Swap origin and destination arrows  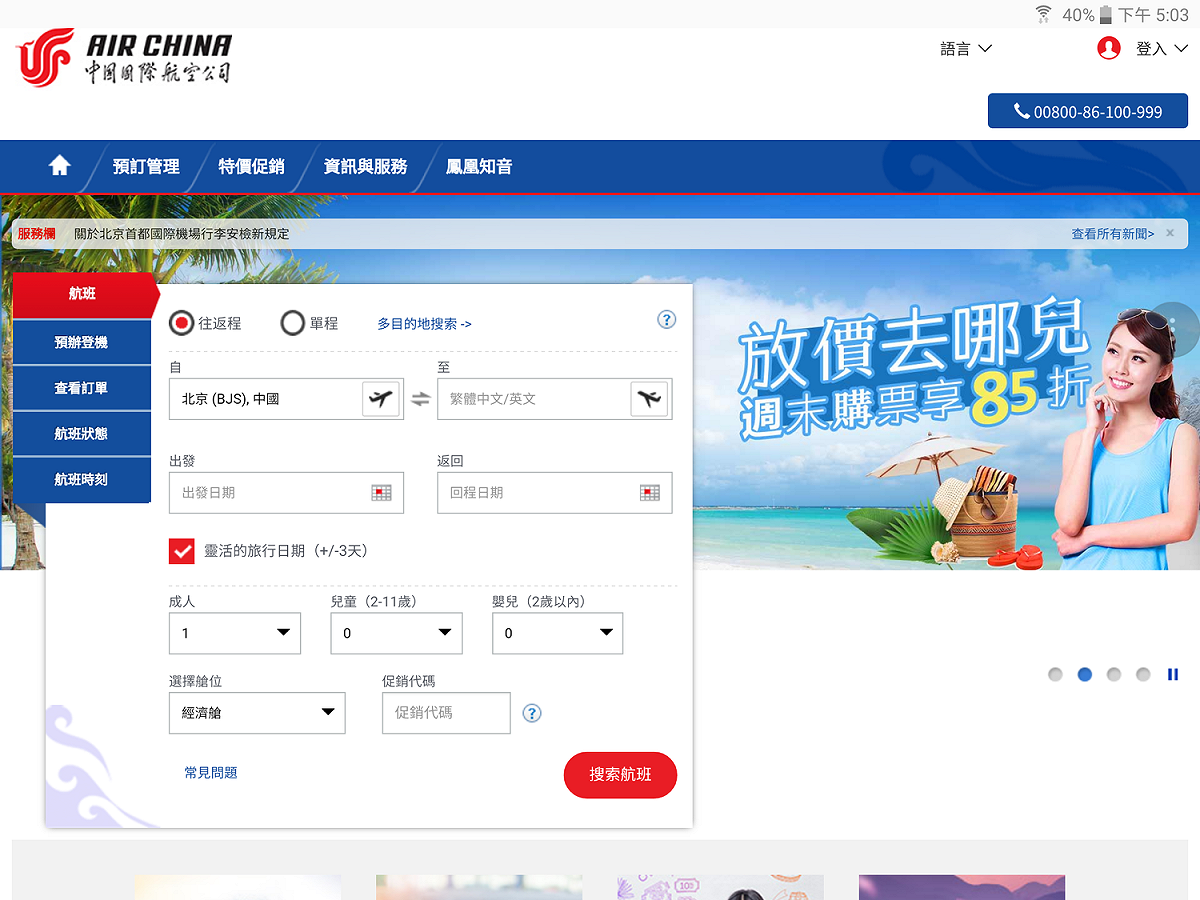point(420,399)
